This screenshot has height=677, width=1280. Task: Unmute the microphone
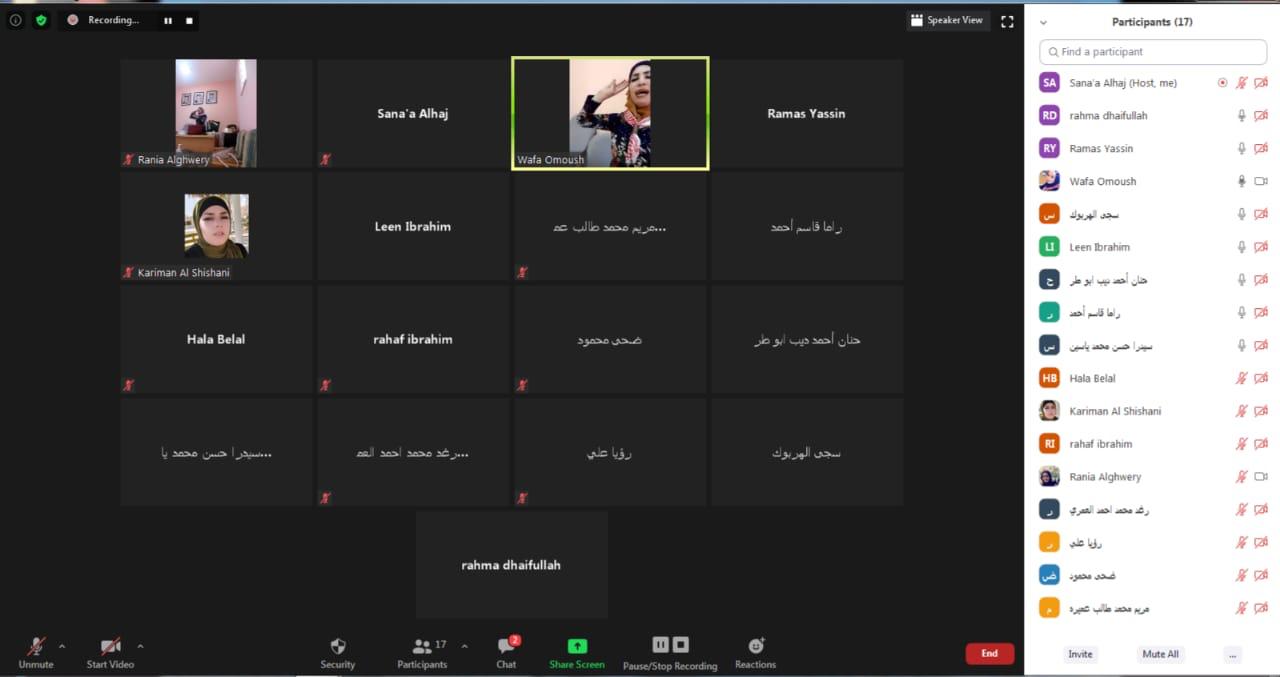(36, 648)
